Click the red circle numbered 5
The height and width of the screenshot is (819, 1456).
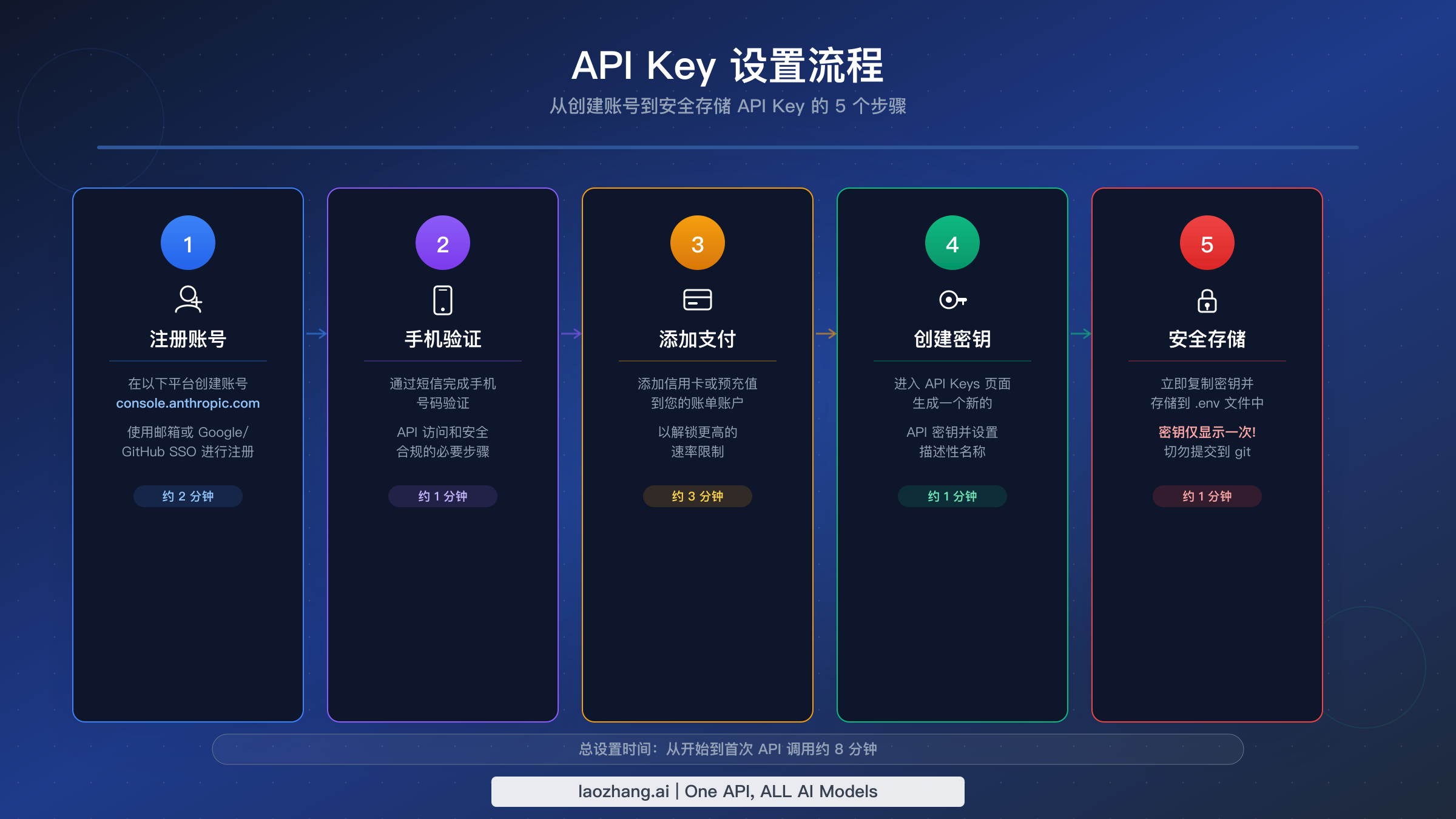(1207, 242)
